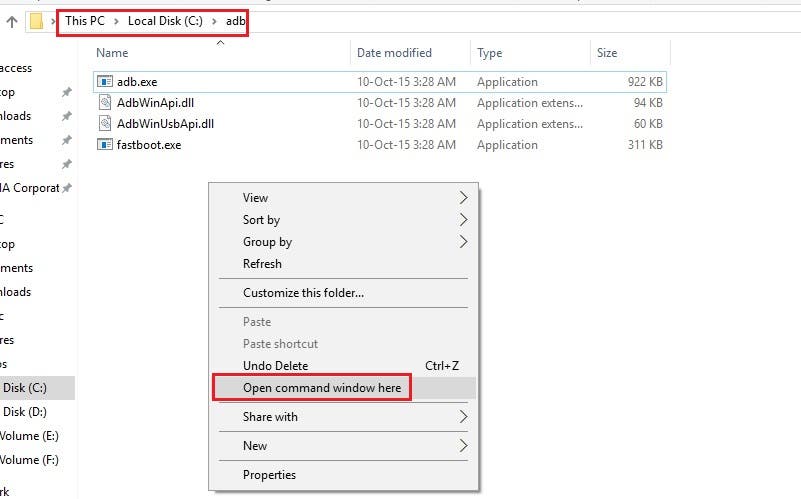Select the AdbWinApi.dll file icon

(x=105, y=103)
